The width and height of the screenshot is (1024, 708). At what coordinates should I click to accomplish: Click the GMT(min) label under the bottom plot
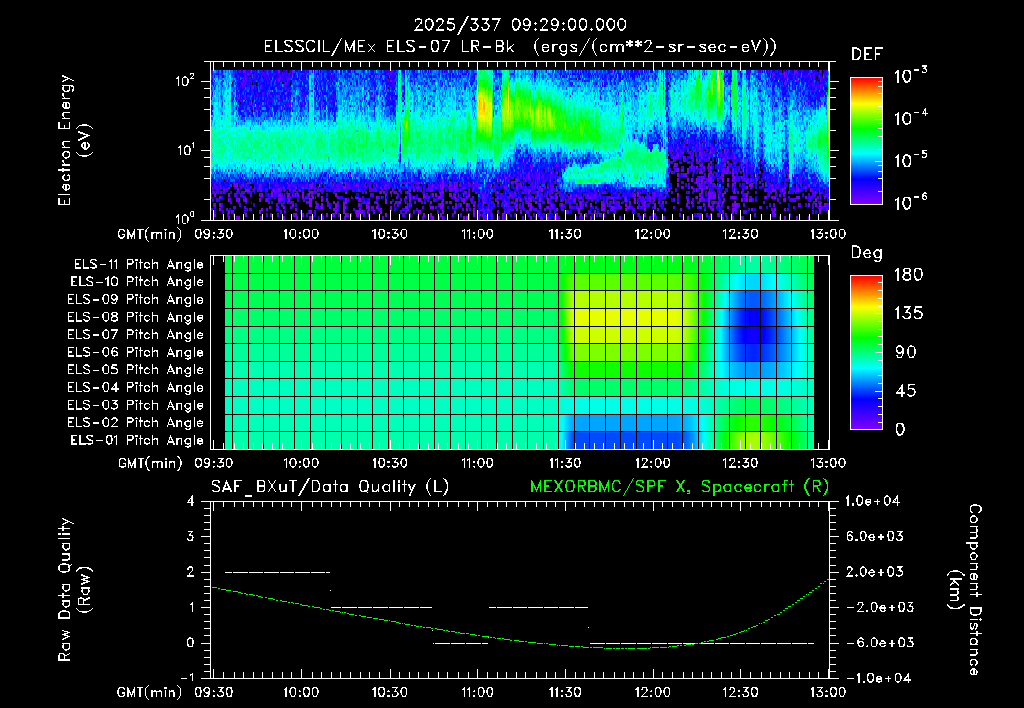pyautogui.click(x=150, y=692)
